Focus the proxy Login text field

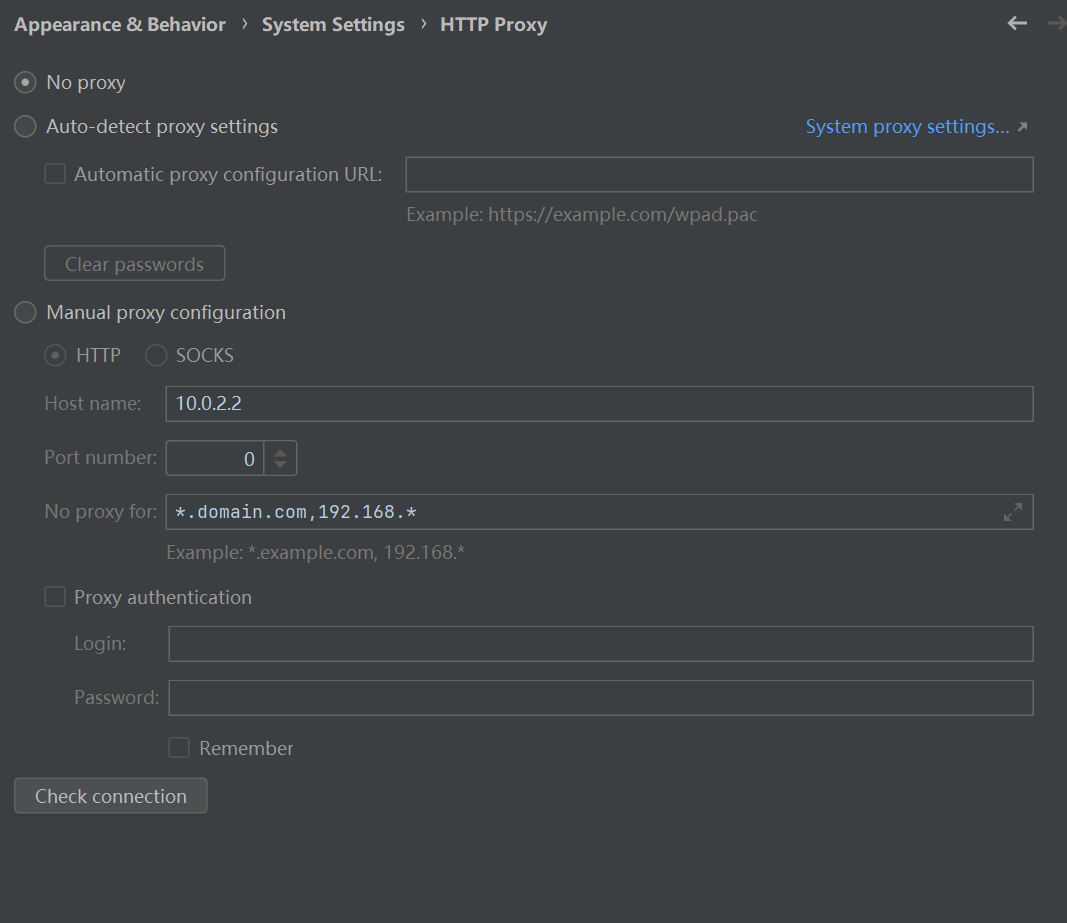click(x=600, y=644)
